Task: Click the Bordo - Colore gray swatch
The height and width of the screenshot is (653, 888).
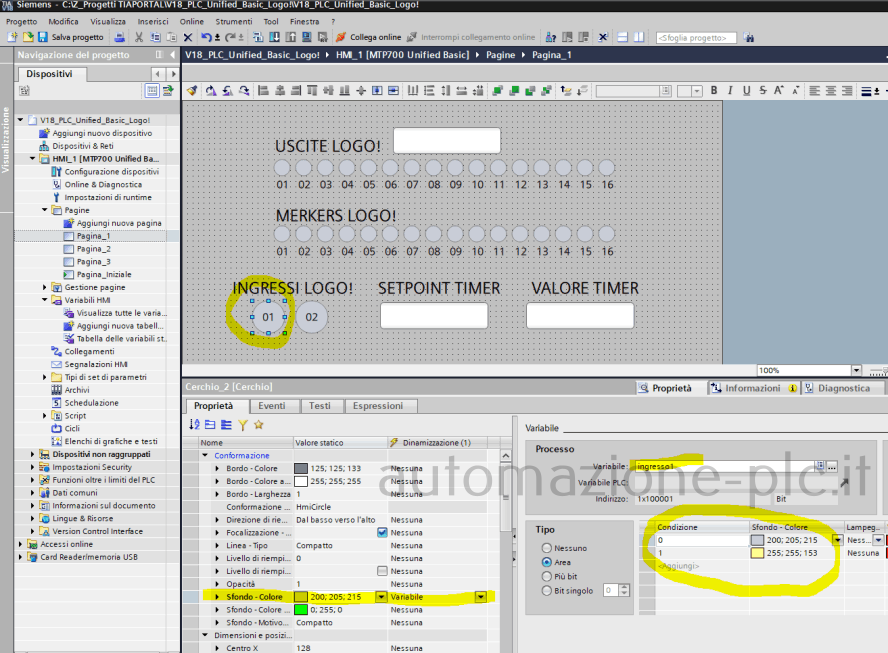Action: point(301,468)
